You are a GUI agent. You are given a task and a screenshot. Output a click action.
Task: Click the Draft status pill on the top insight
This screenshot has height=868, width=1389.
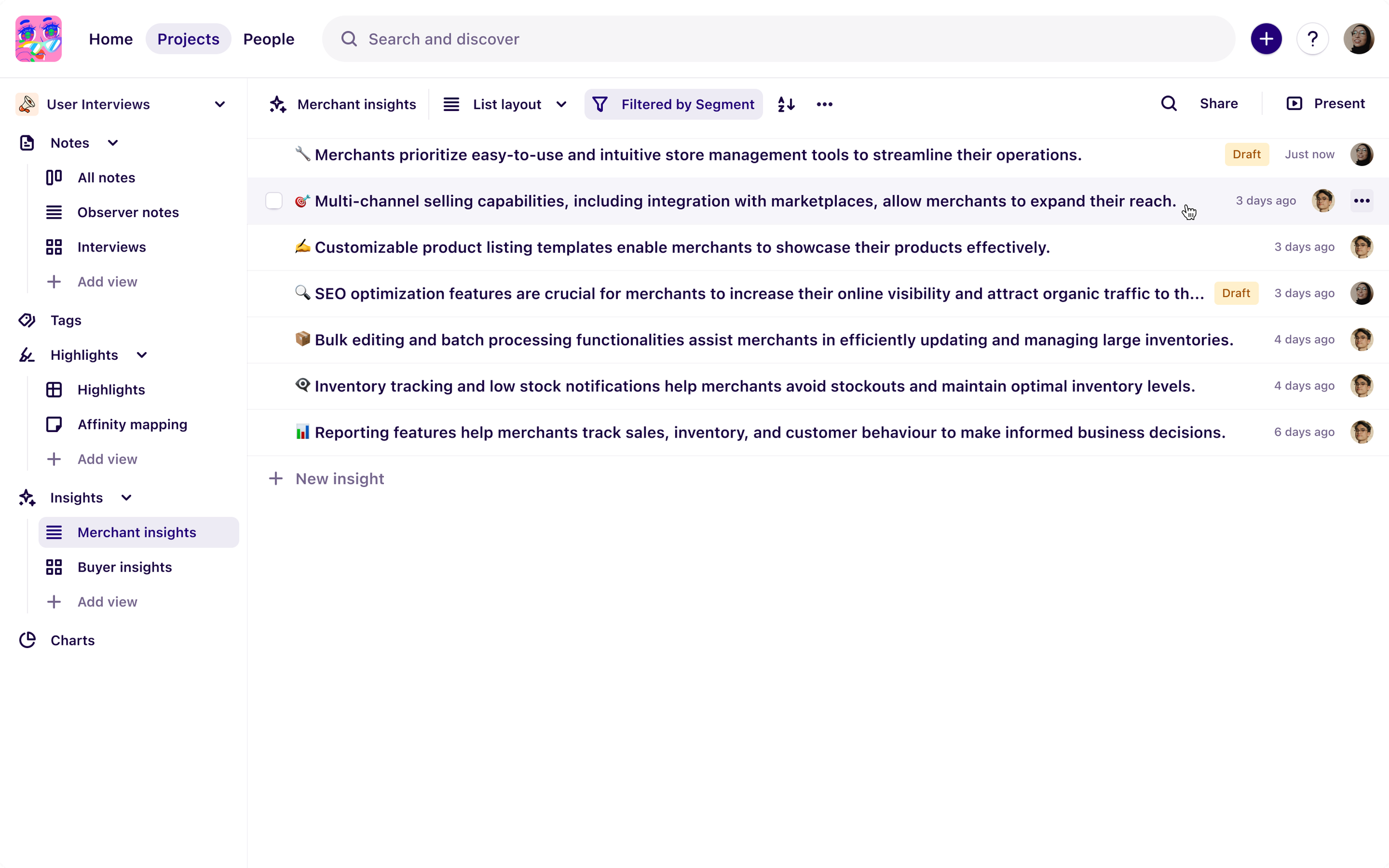1247,154
